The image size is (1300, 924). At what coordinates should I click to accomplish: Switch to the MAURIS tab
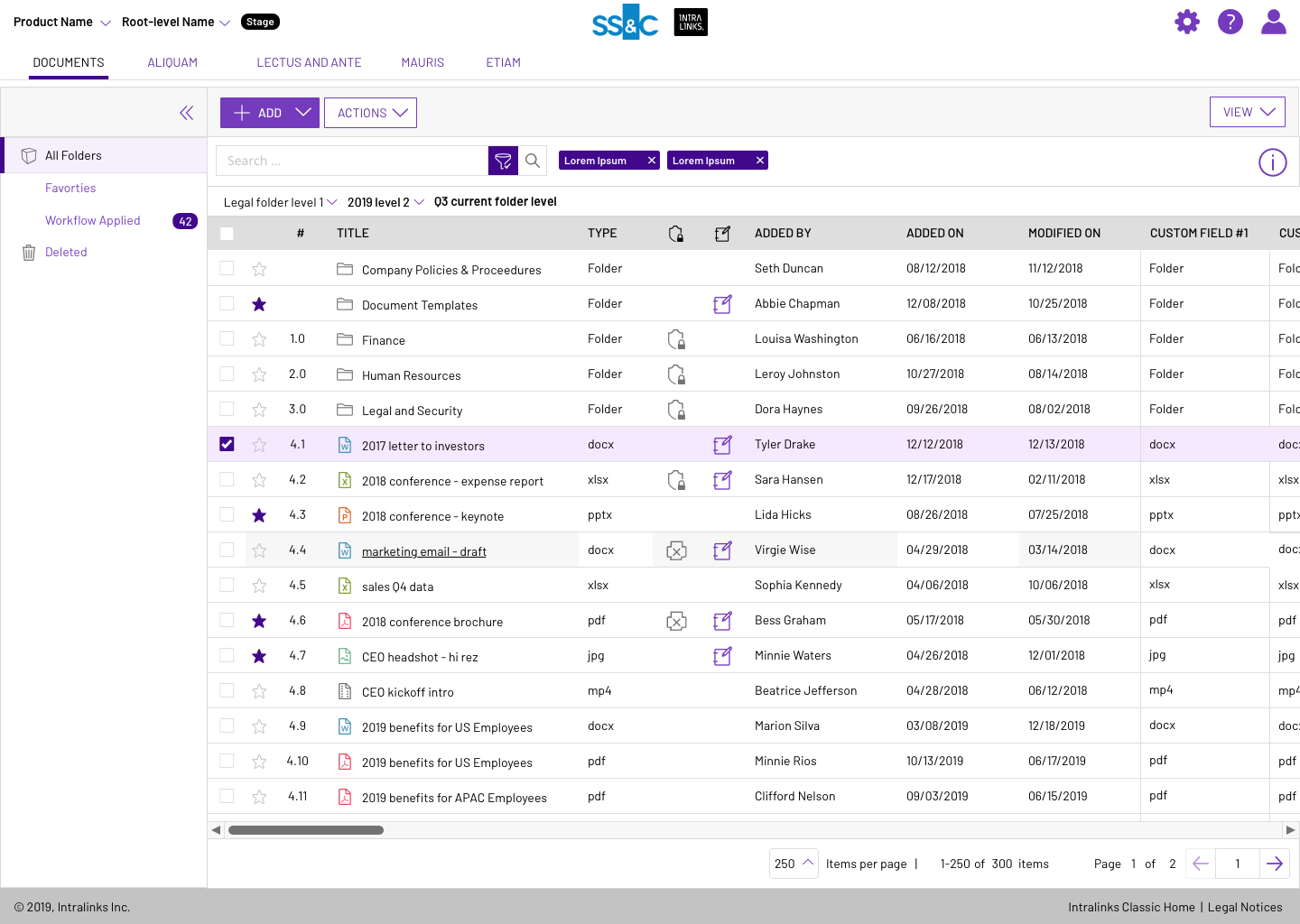[422, 62]
